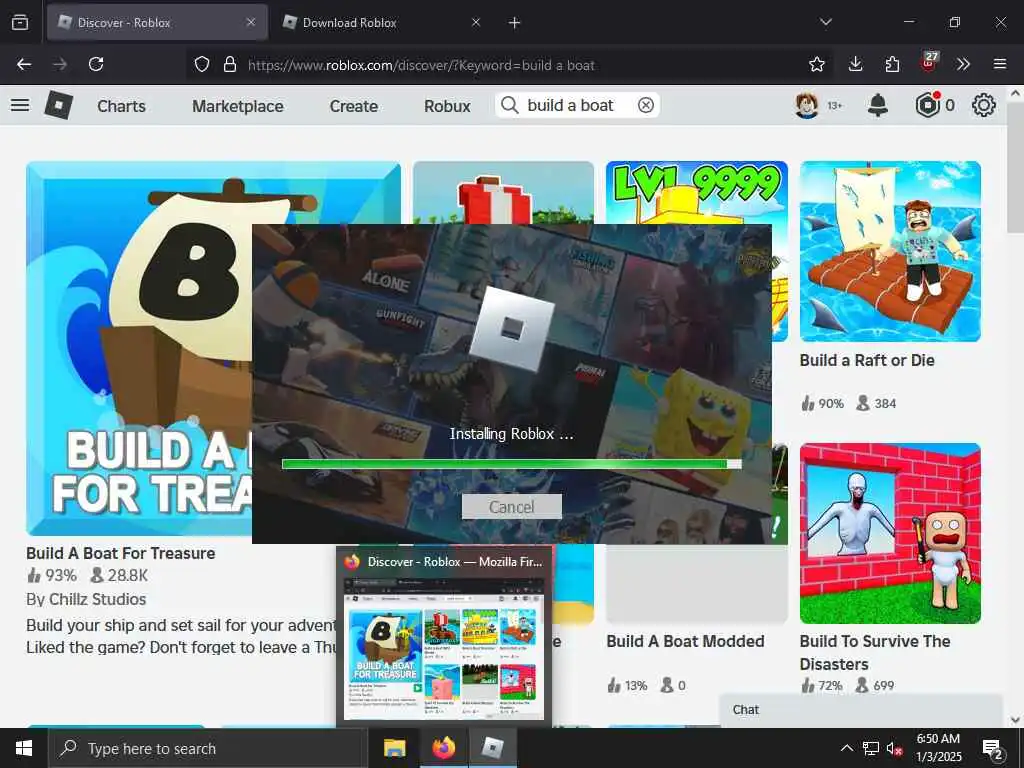
Task: Bookmark this page with the star icon
Action: 816,64
